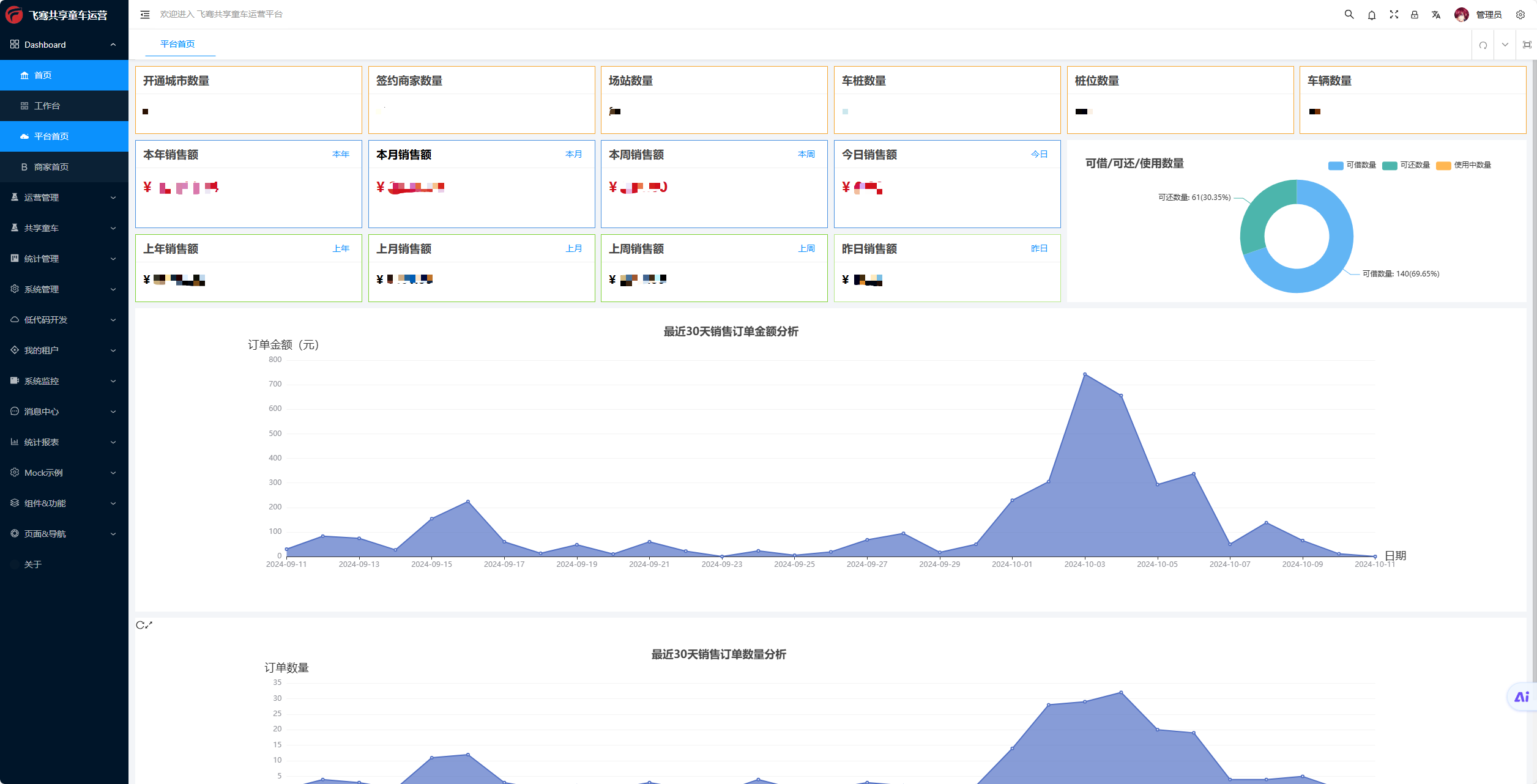
Task: Click the 运营管理 sidebar icon
Action: (x=15, y=197)
